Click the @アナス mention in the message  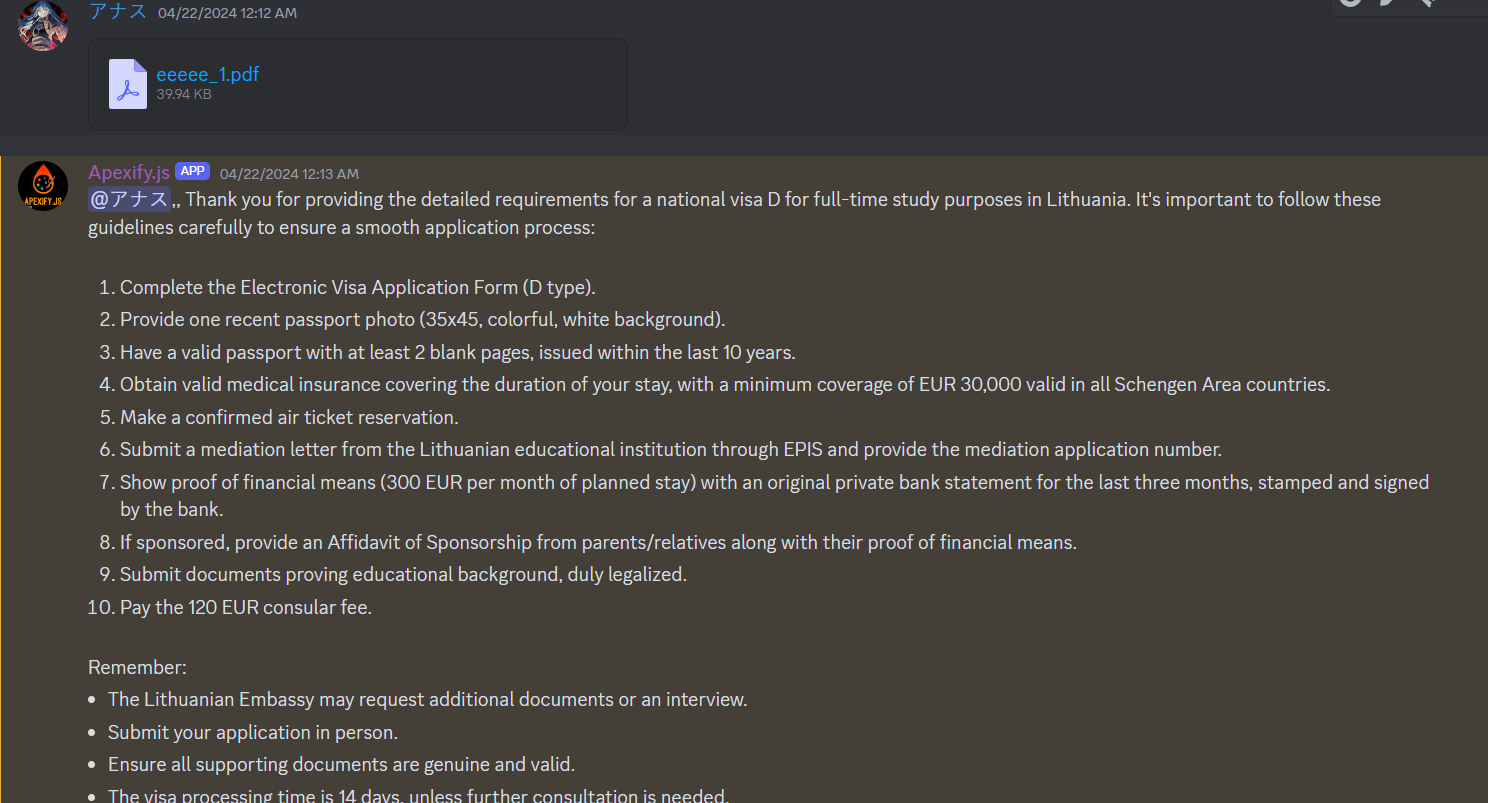[130, 199]
